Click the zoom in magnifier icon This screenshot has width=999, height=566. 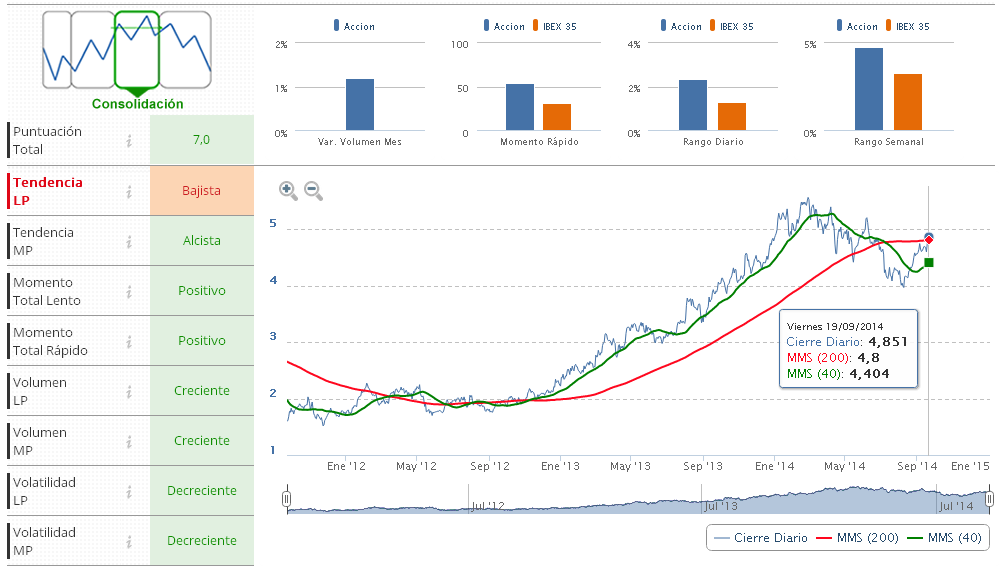(x=288, y=190)
